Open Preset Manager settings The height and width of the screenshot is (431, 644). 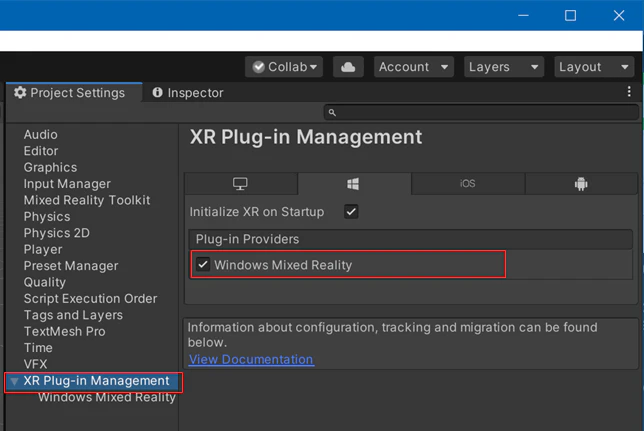click(x=71, y=266)
